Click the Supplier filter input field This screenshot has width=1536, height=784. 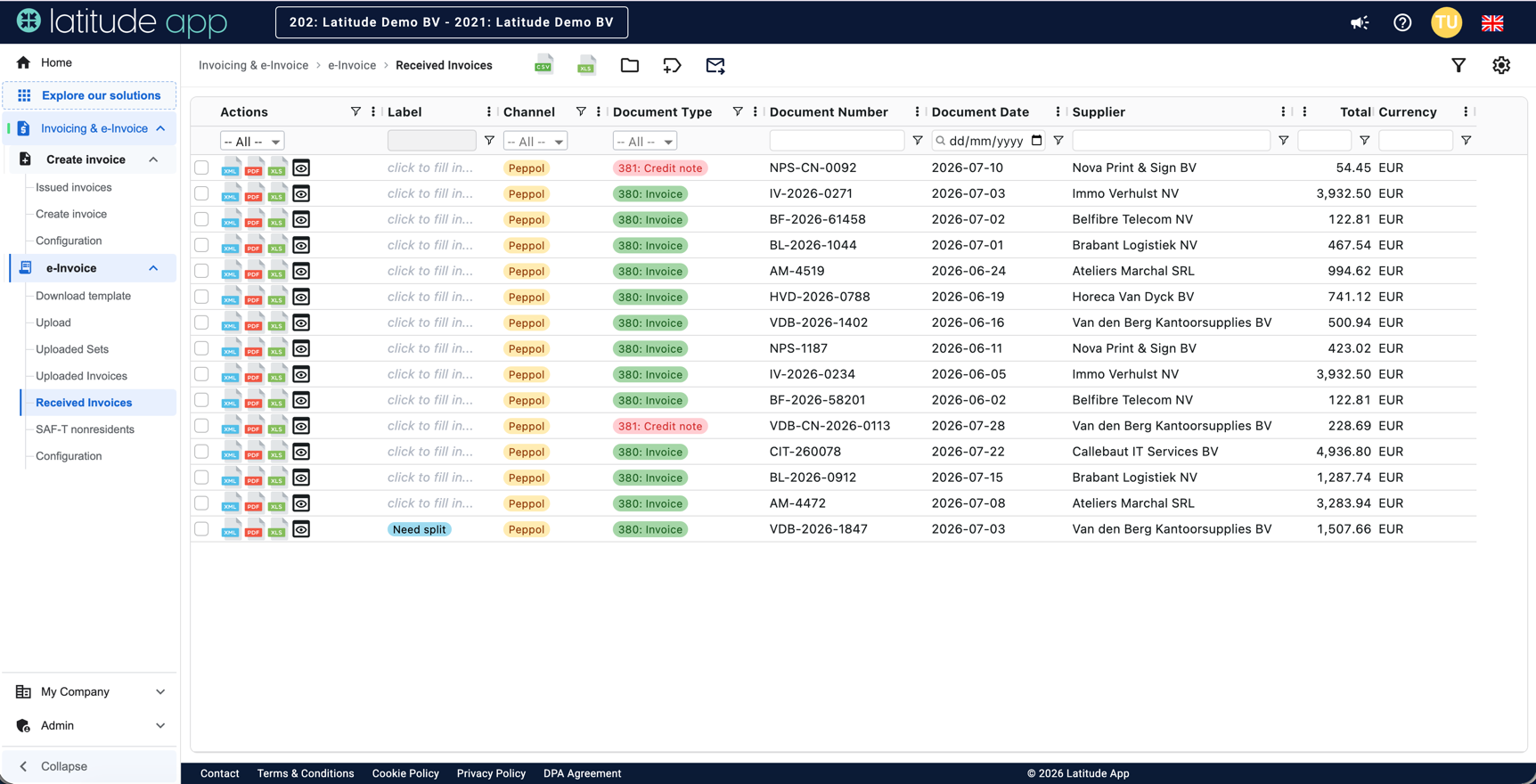tap(1171, 141)
